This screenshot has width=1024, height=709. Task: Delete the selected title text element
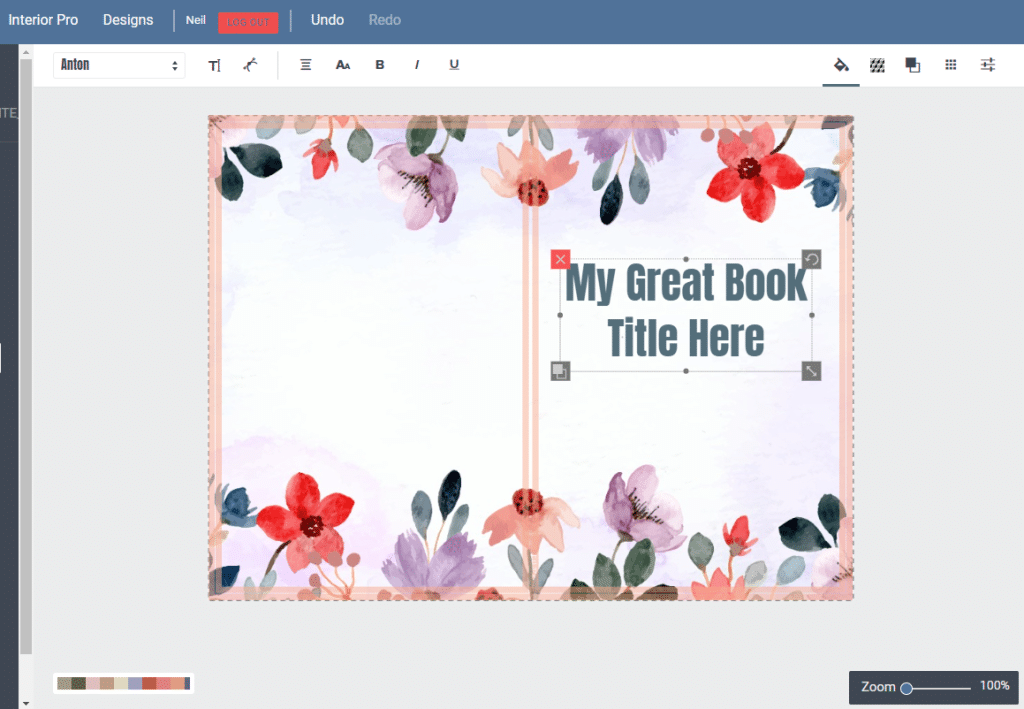561,259
